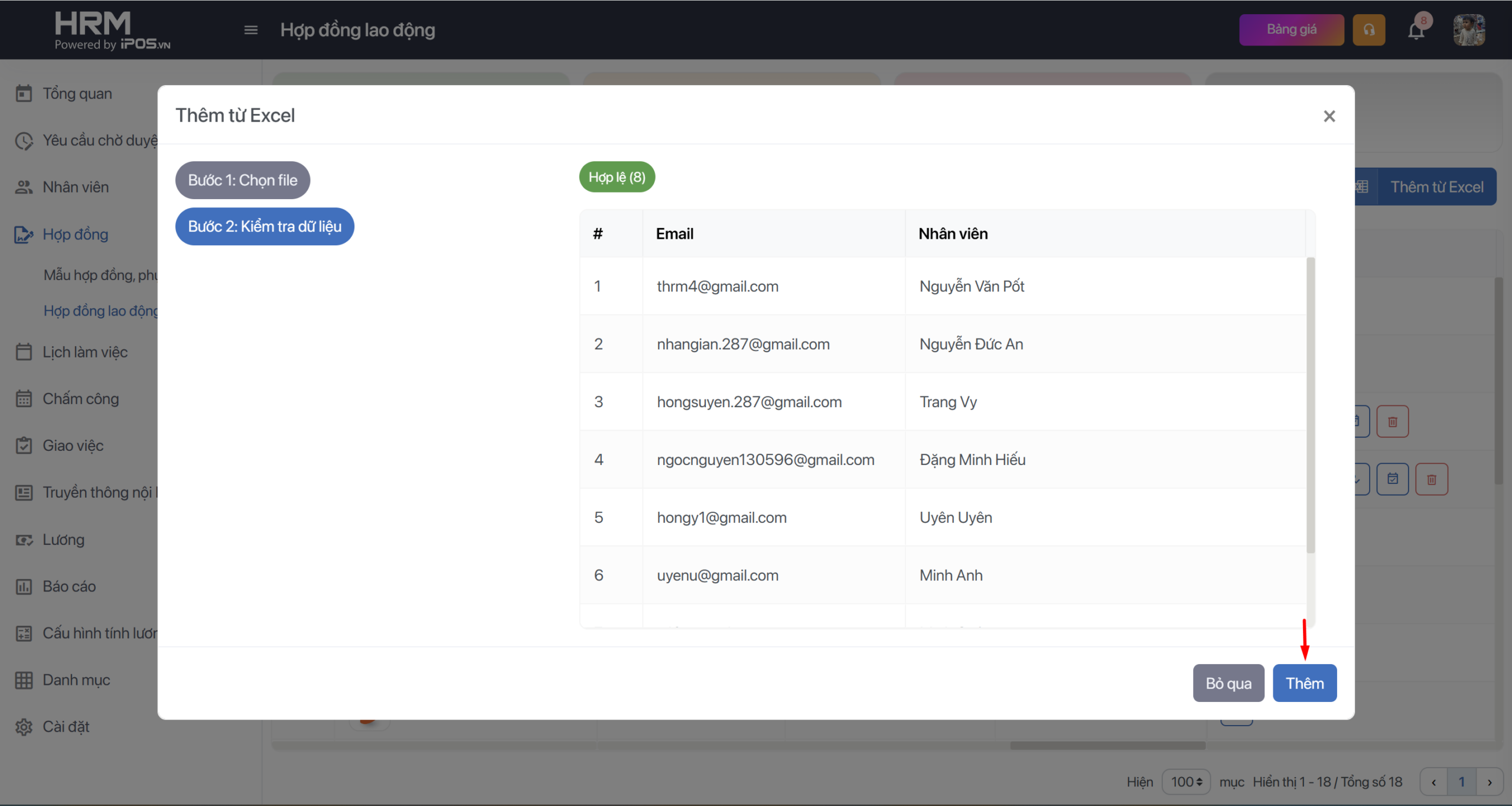Click the hamburger menu icon
Screen dimensions: 1512x806
click(251, 30)
